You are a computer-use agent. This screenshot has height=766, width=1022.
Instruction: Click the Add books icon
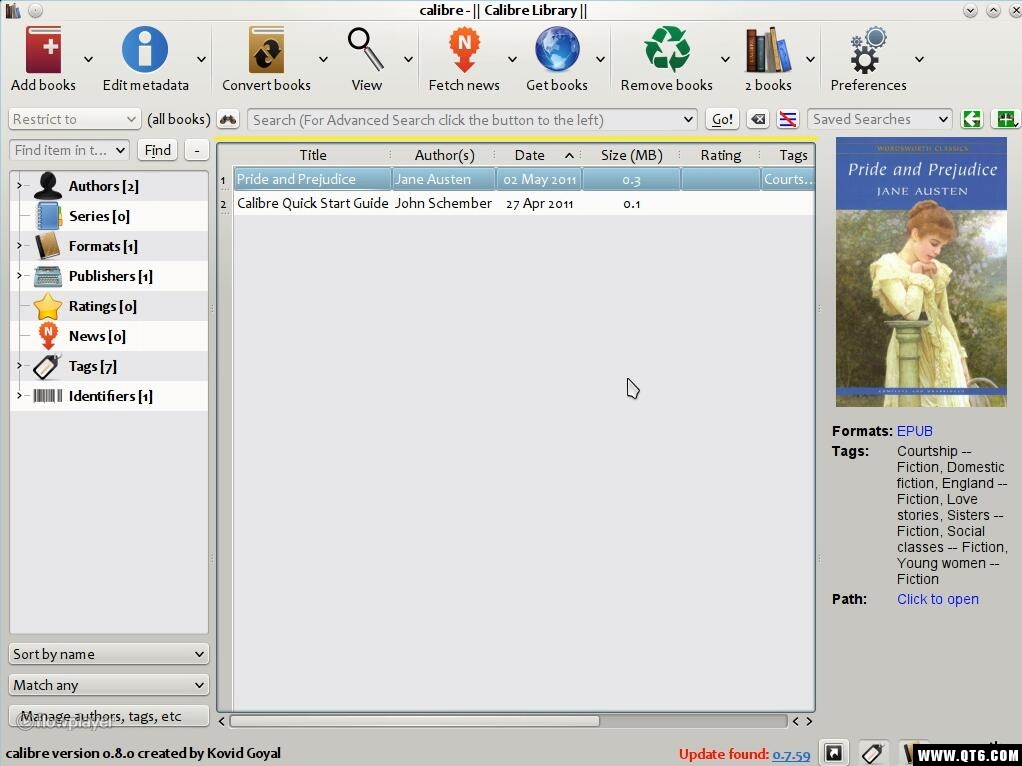coord(43,49)
